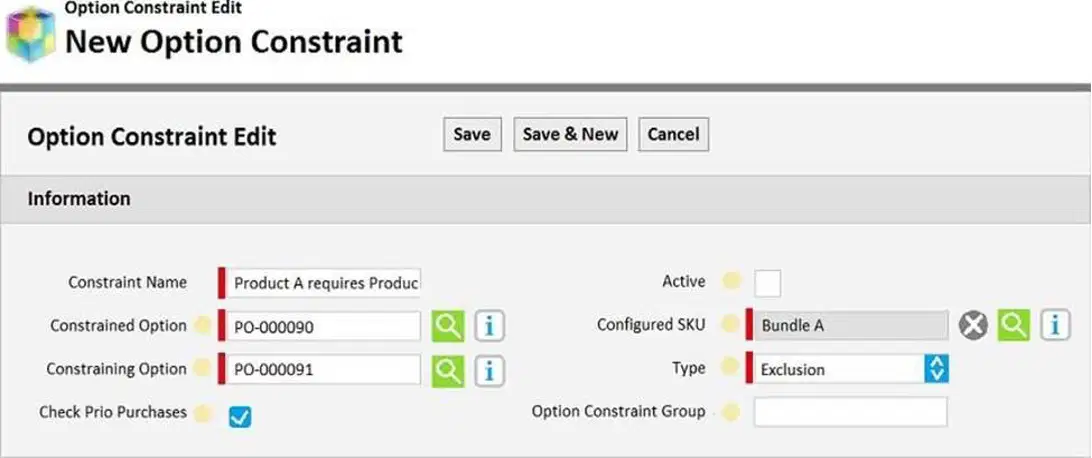Cancel the option constraint edit
This screenshot has height=458, width=1092.
coord(673,134)
